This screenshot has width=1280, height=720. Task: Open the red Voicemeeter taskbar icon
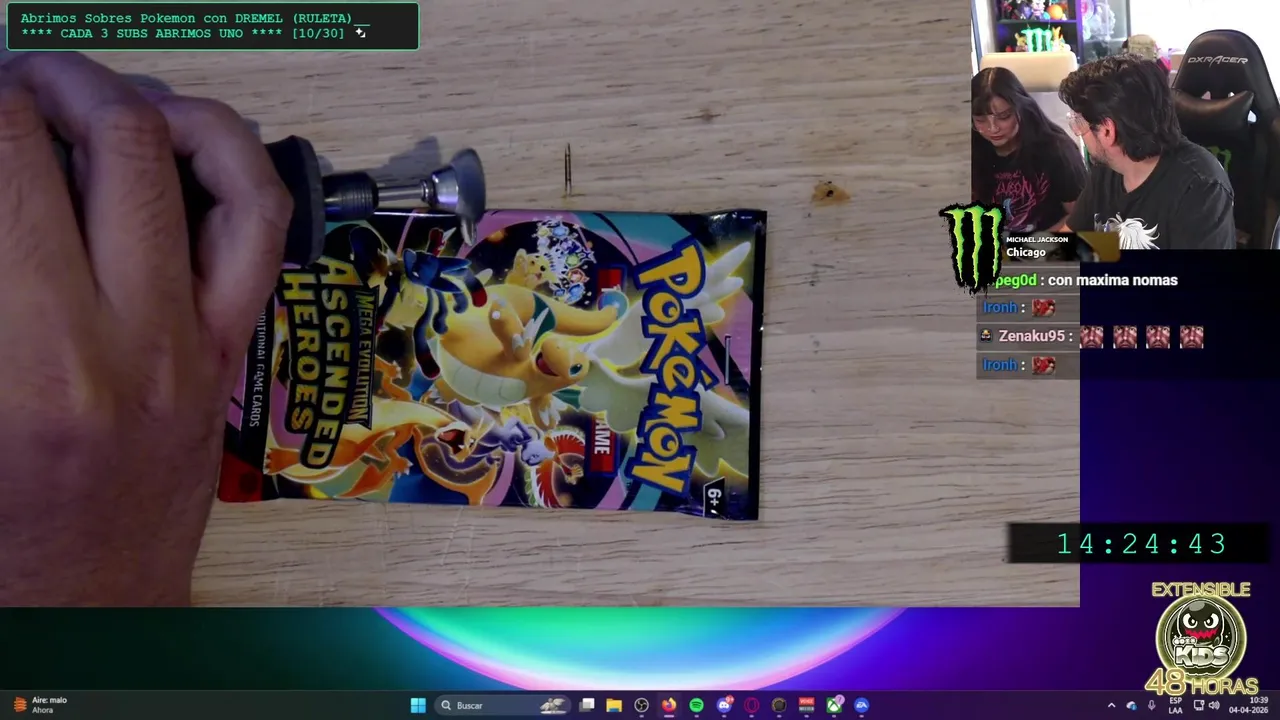806,705
